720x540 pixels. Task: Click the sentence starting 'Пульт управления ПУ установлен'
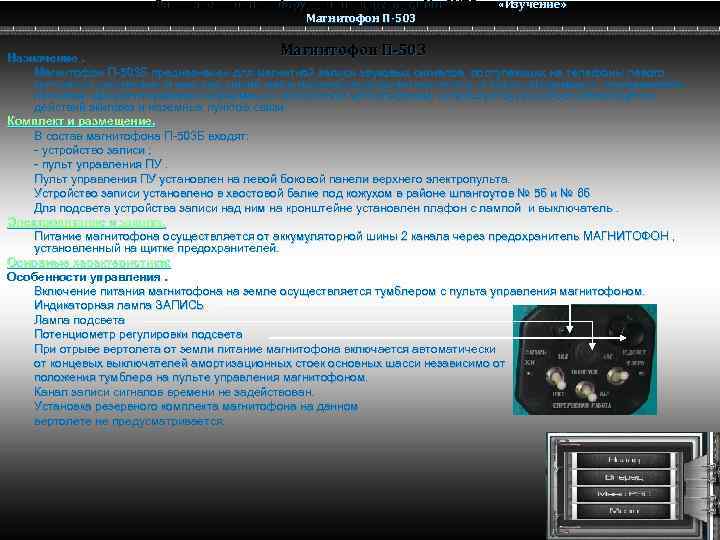pyautogui.click(x=272, y=179)
